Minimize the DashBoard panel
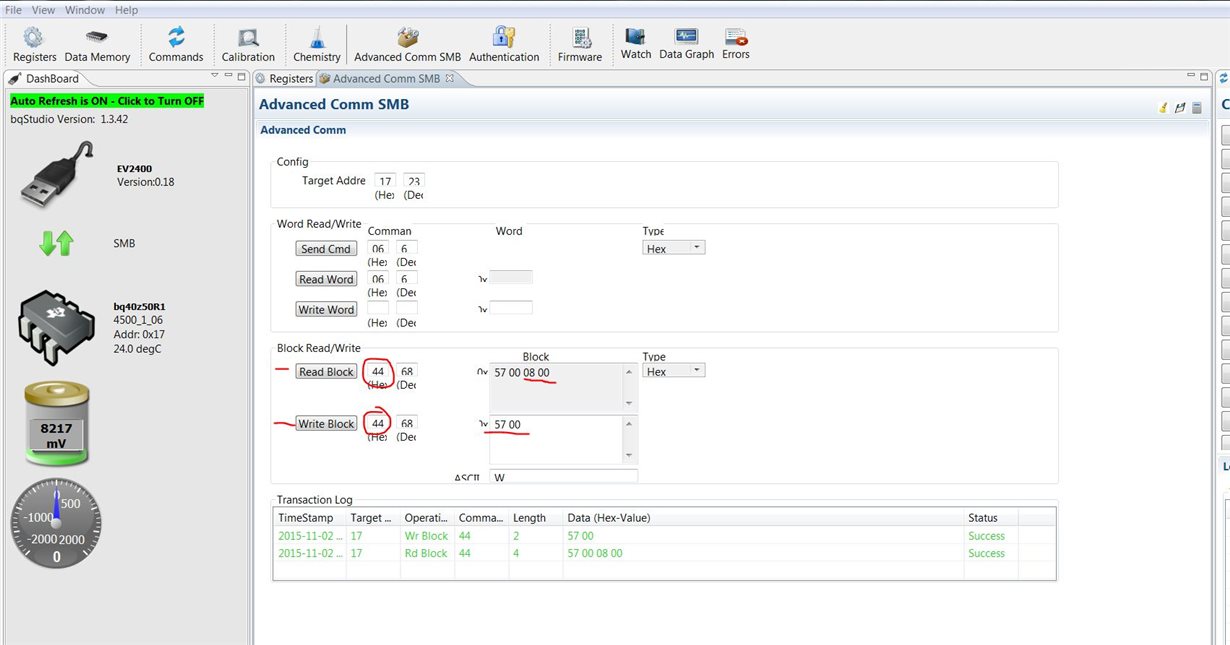This screenshot has height=645, width=1230. (229, 76)
